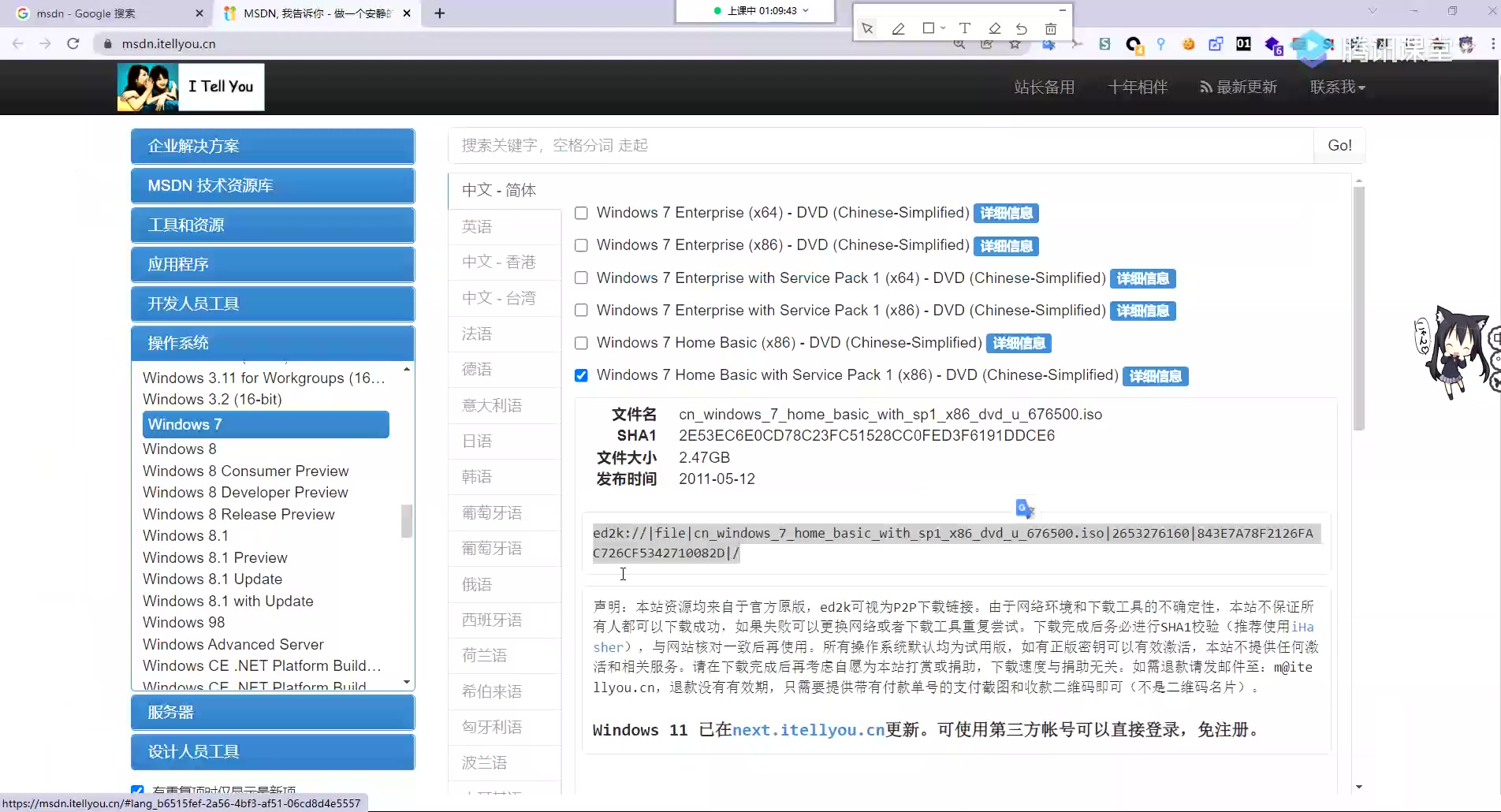
Task: Open the 最新更新 RSS nav link
Action: pyautogui.click(x=1238, y=87)
